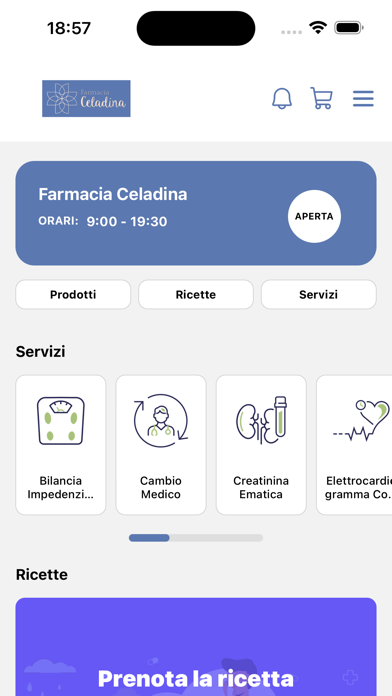Tap the Farmacia Celadina logo

pyautogui.click(x=86, y=99)
